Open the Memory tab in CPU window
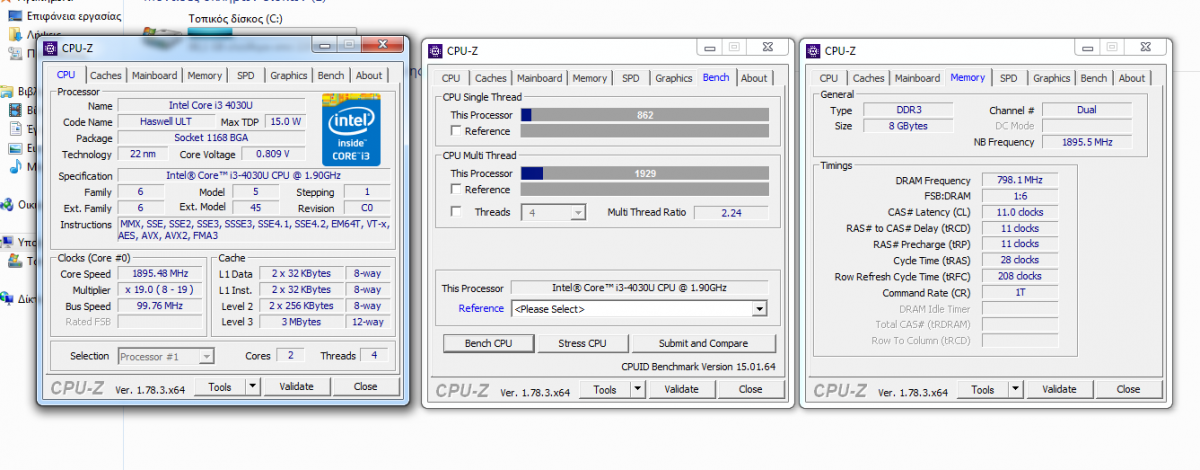Image resolution: width=1200 pixels, height=470 pixels. pos(205,75)
